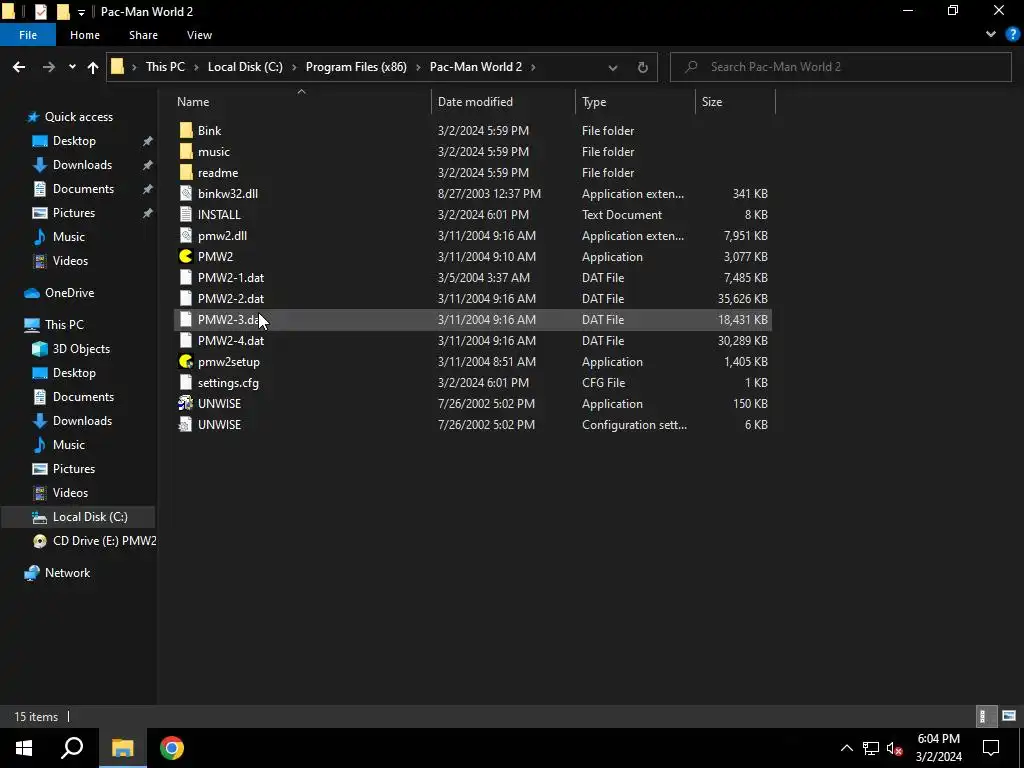Image resolution: width=1024 pixels, height=768 pixels.
Task: Expand recent locations dropdown arrow
Action: 72,67
